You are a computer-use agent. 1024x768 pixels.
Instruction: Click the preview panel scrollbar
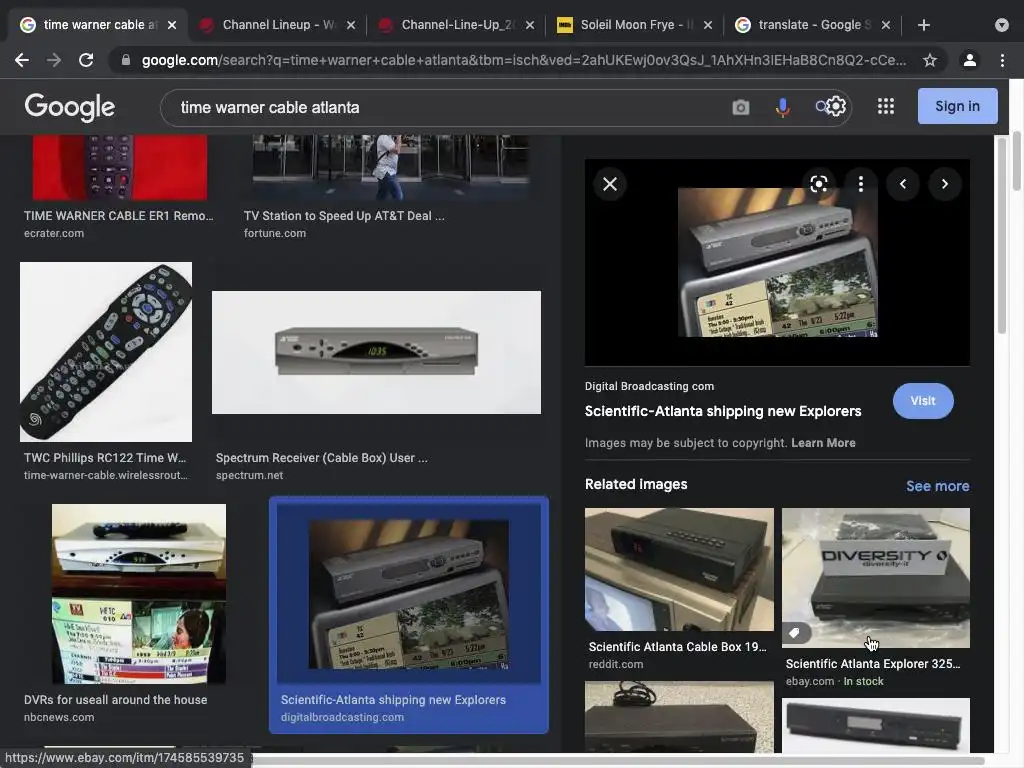[1002, 235]
